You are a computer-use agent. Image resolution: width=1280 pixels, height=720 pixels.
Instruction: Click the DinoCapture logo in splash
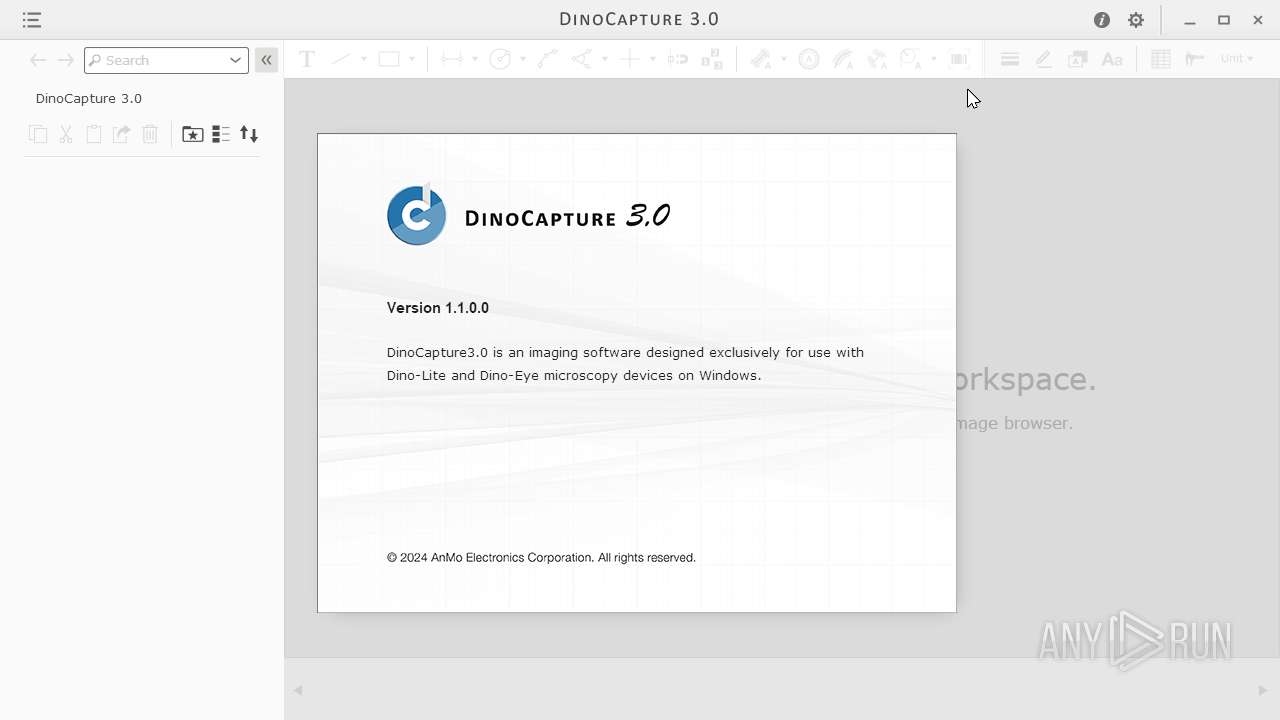[x=417, y=214]
